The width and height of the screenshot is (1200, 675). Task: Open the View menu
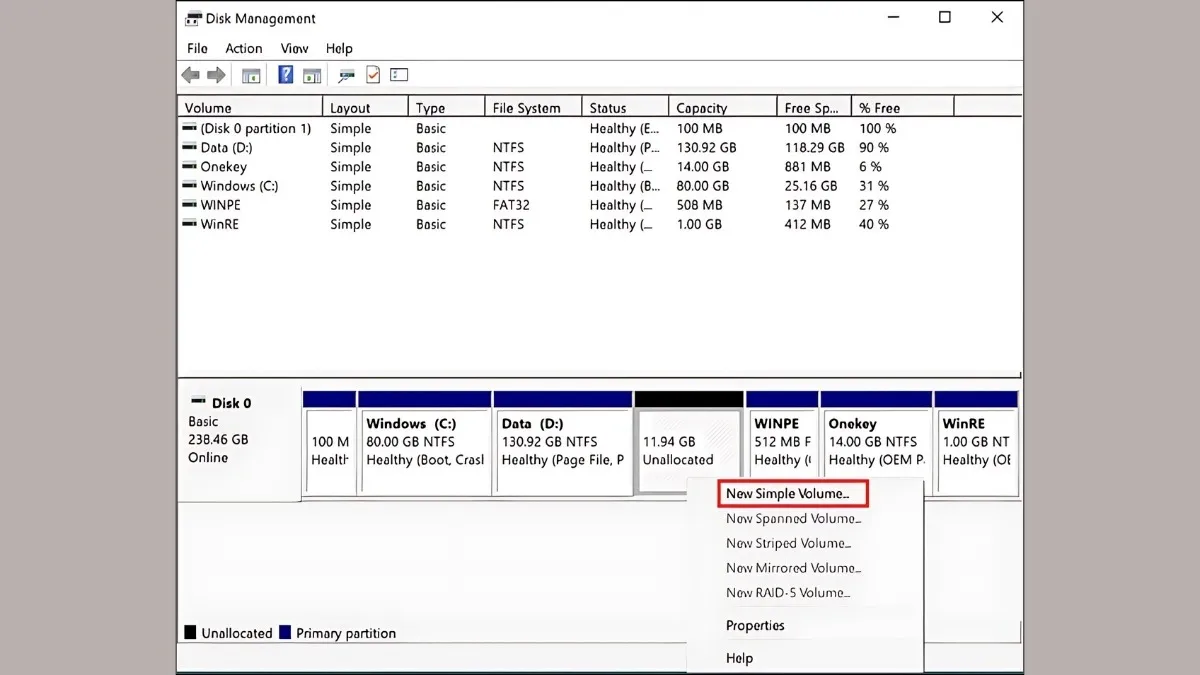click(x=293, y=48)
